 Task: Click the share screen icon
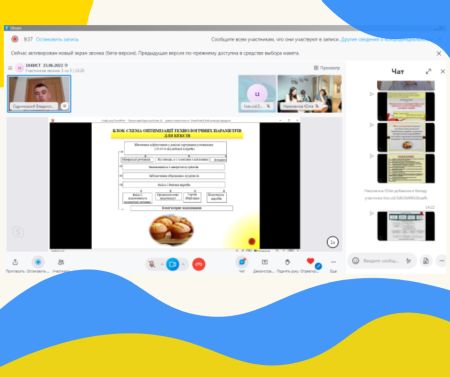265,262
